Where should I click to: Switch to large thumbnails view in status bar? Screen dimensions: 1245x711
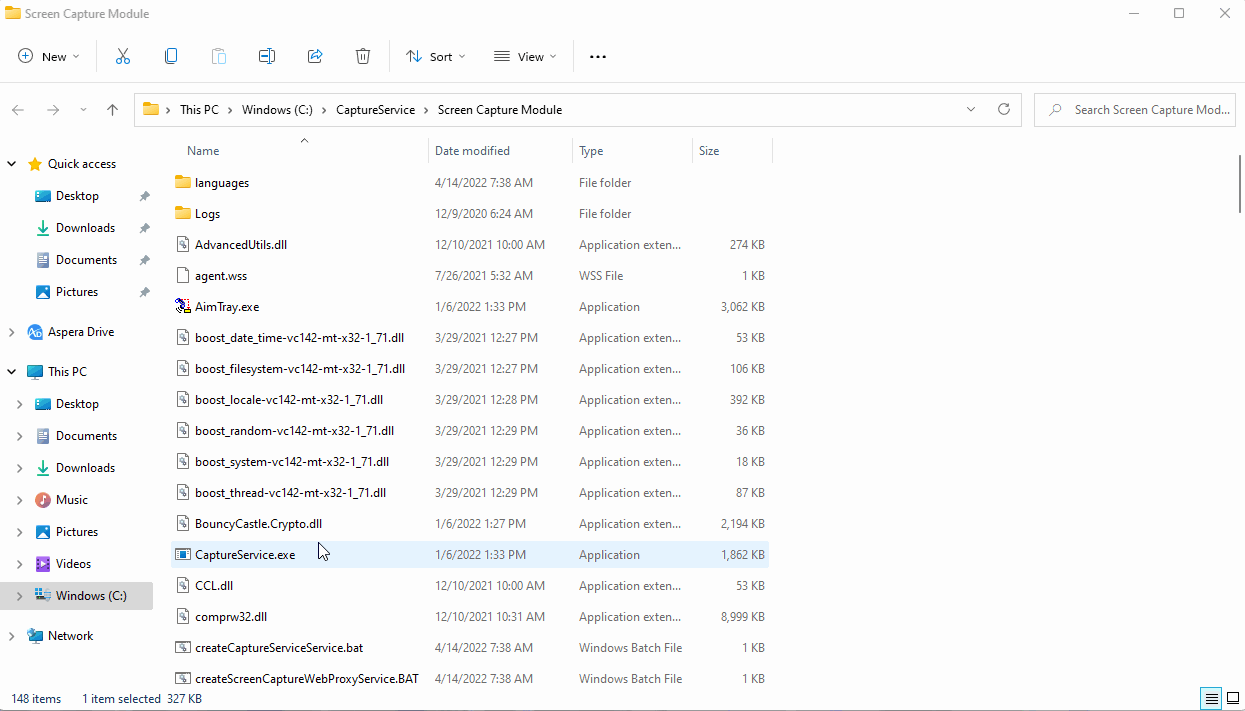(x=1232, y=698)
